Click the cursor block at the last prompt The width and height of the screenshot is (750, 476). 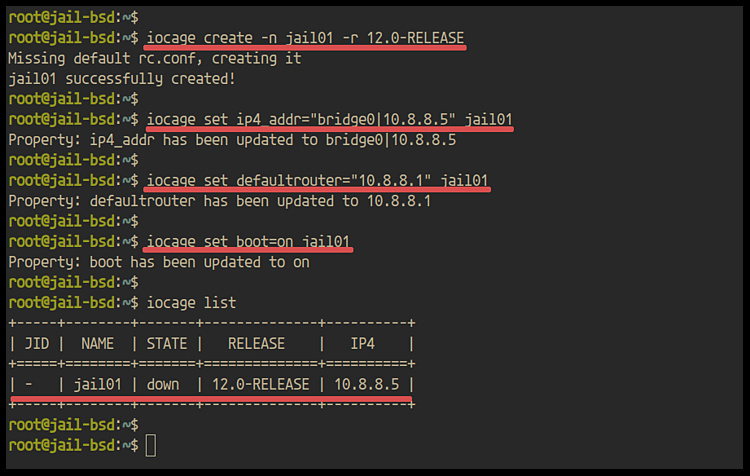pyautogui.click(x=151, y=445)
